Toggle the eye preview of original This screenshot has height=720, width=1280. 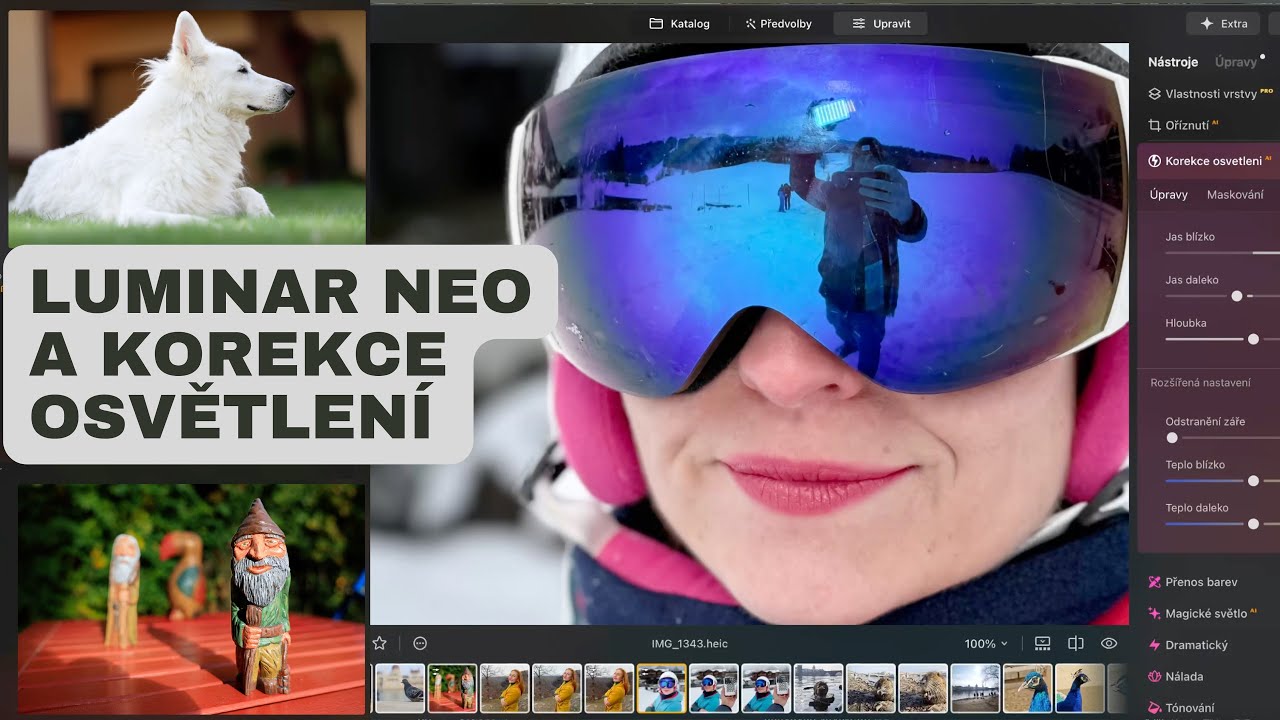point(1109,643)
